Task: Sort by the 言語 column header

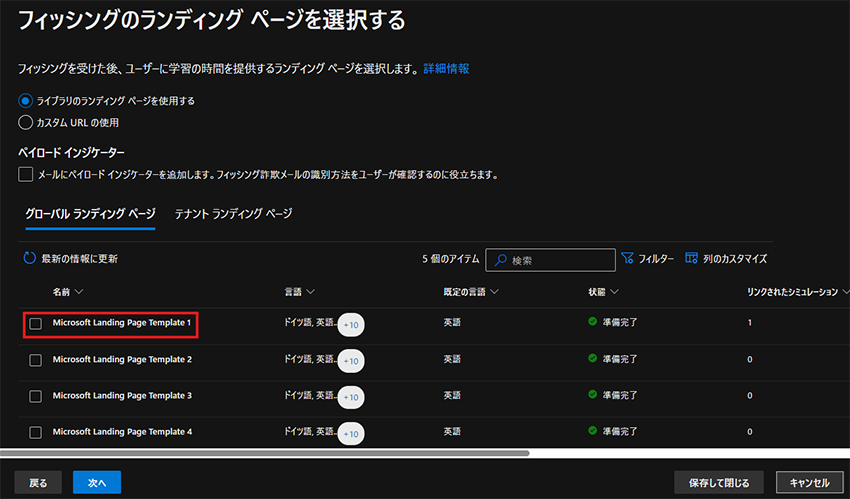Action: pos(299,292)
